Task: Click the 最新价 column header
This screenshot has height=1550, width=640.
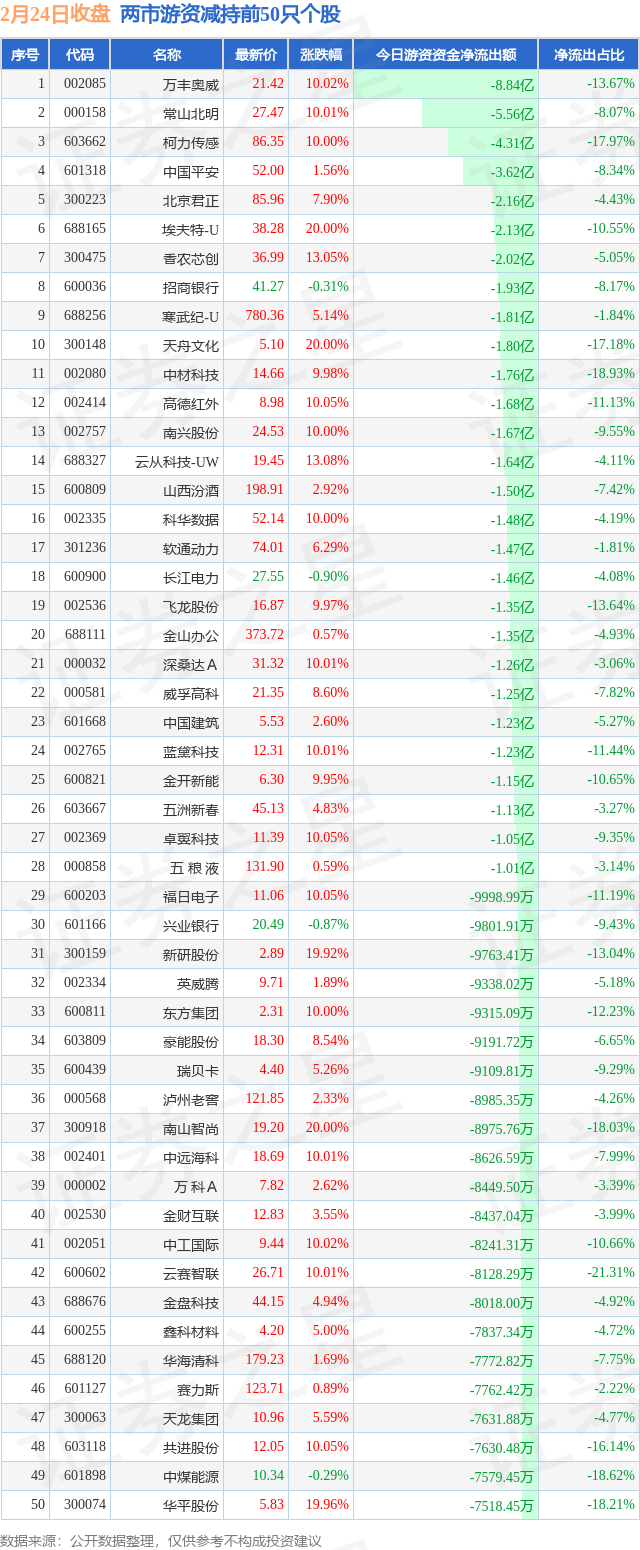Action: 256,55
